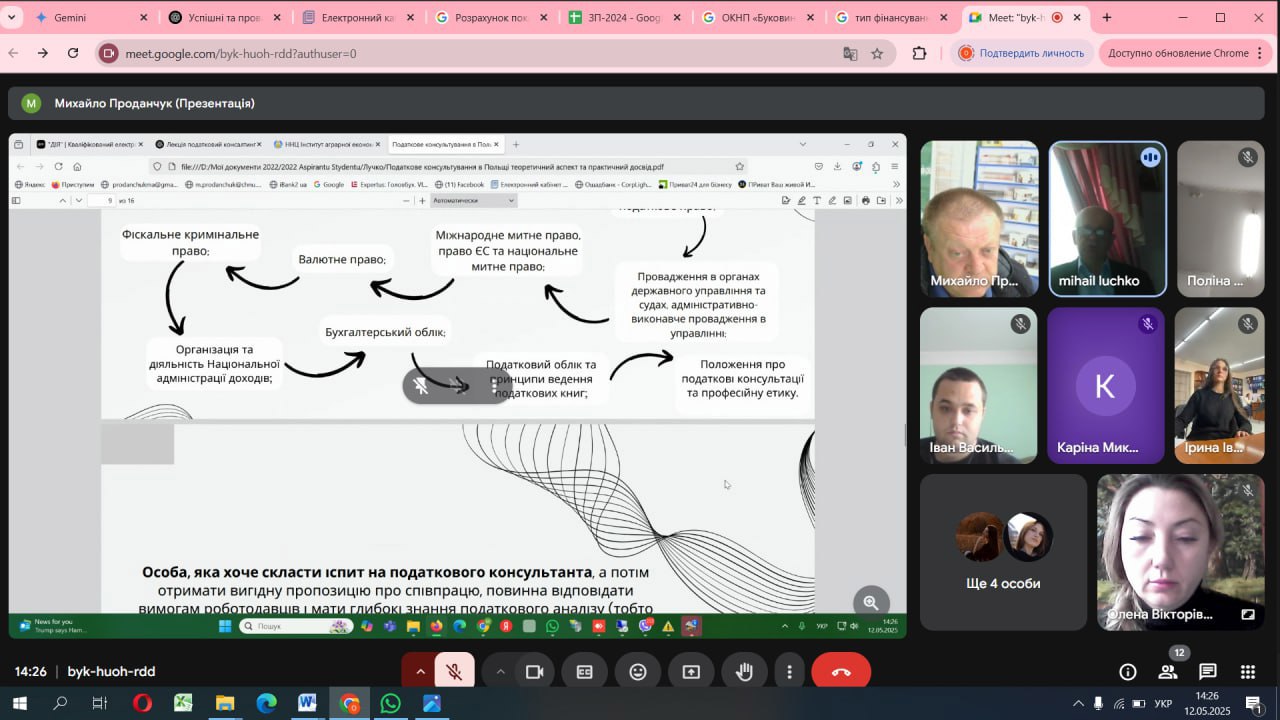Open the in-call chat panel
The height and width of the screenshot is (720, 1280).
(x=1208, y=672)
